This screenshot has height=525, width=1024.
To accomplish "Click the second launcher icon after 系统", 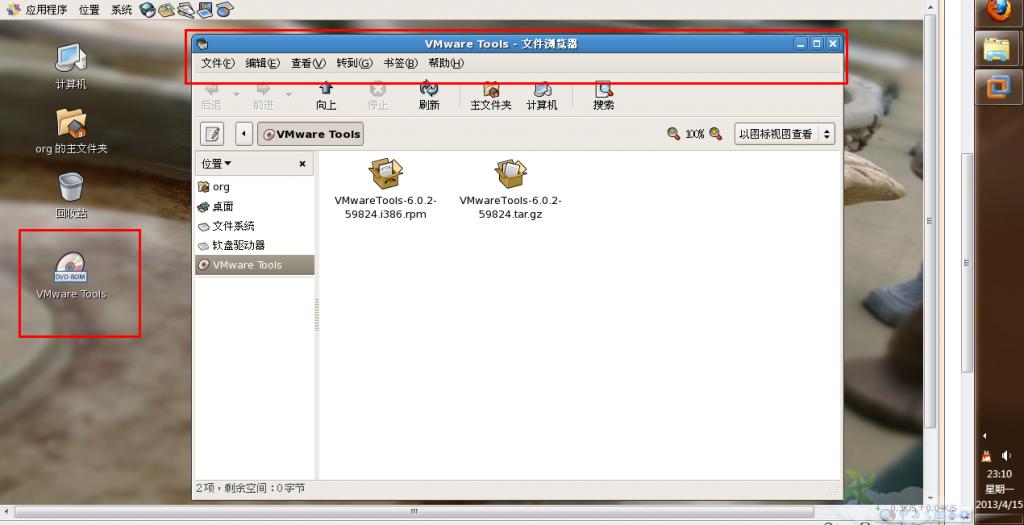I will pos(167,9).
